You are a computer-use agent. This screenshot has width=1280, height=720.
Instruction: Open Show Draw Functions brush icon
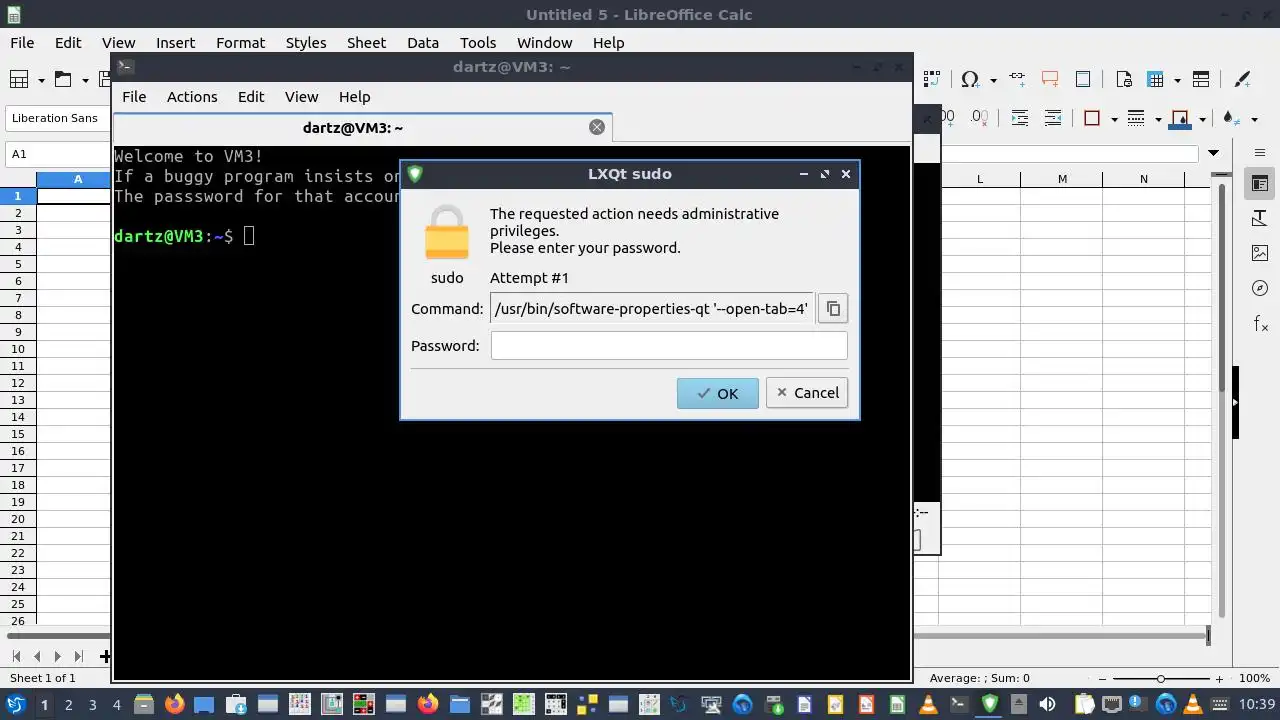pos(1242,80)
